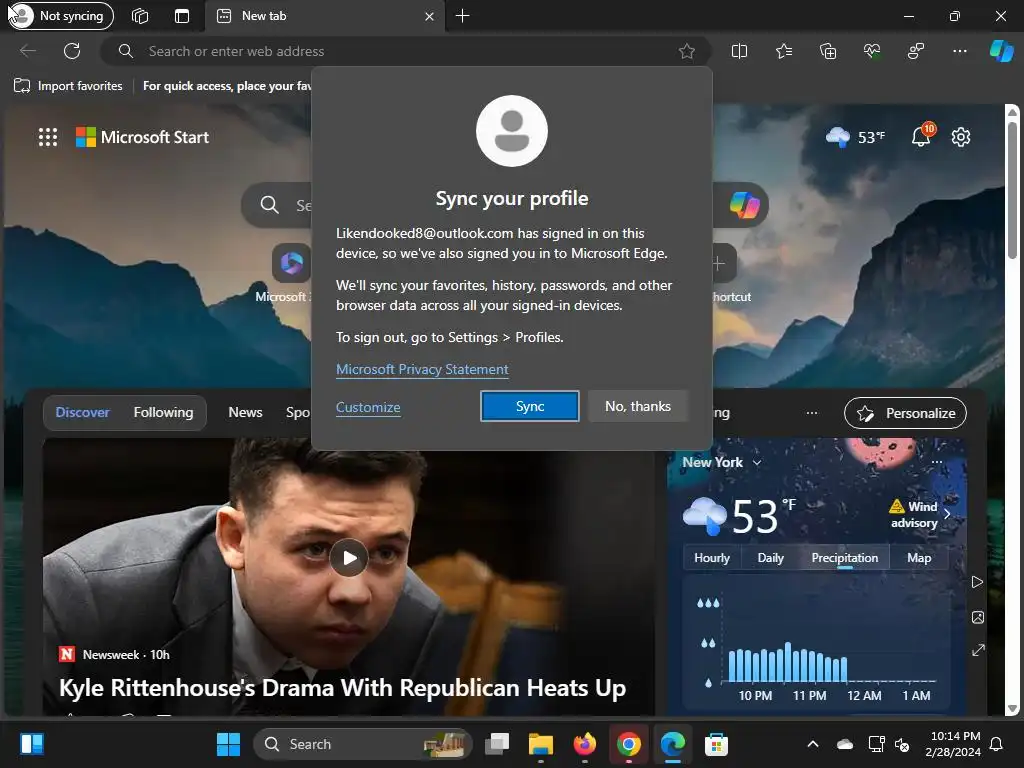1024x768 pixels.
Task: Click the Customize link
Action: coord(368,408)
